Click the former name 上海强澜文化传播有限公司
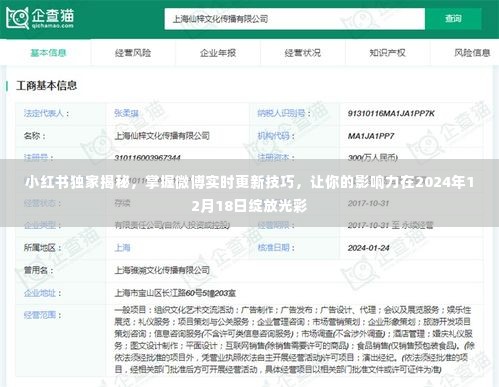This screenshot has height=387, width=499. [162, 270]
